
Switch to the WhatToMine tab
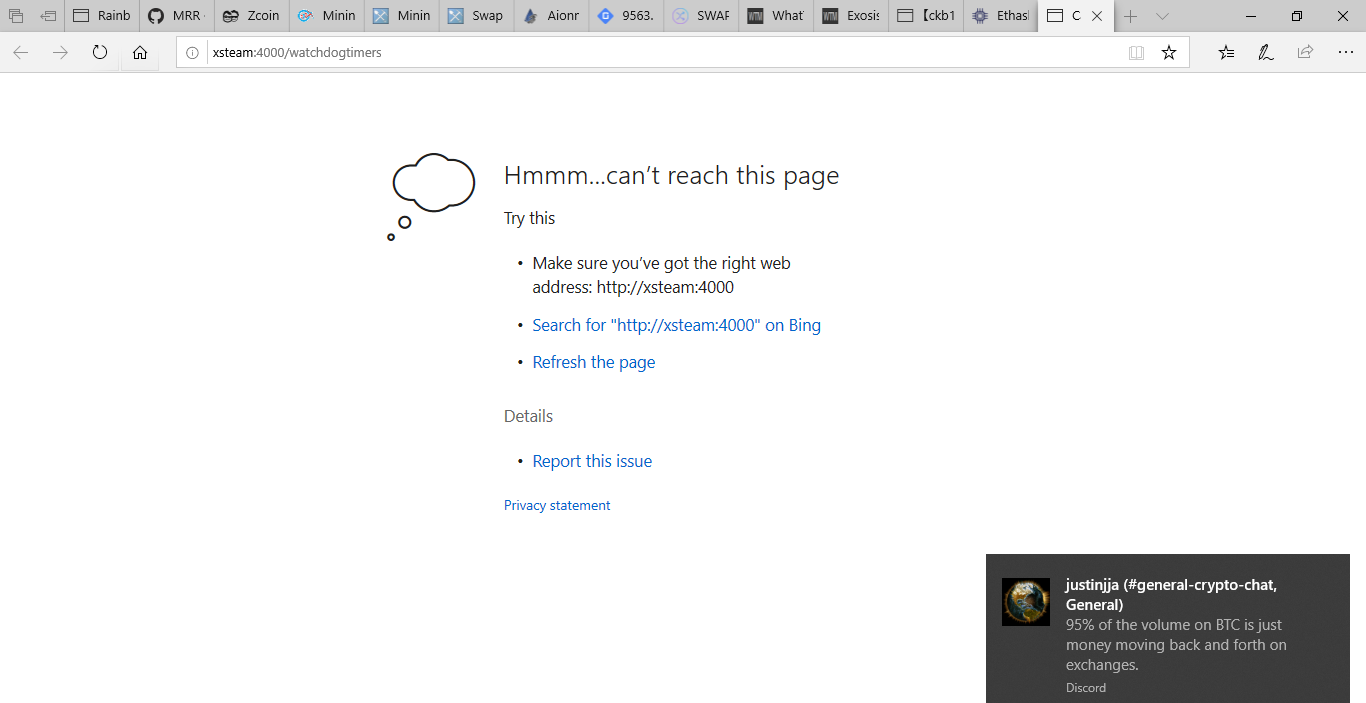775,16
